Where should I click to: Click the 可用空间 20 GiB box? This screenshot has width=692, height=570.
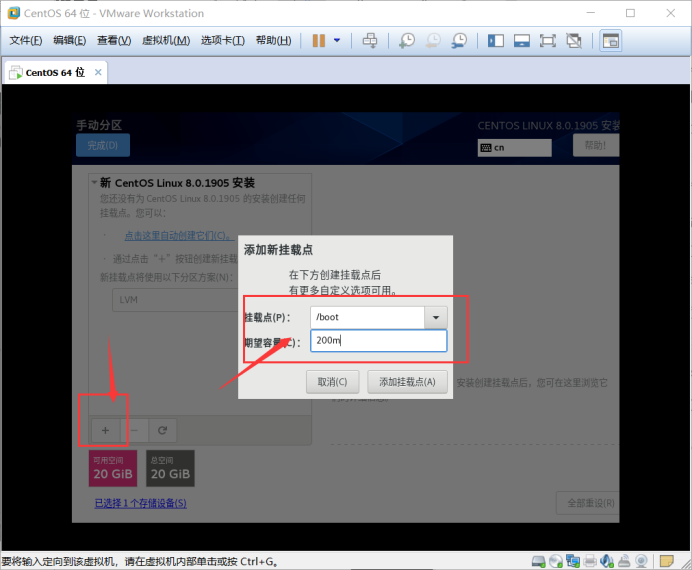tap(113, 468)
